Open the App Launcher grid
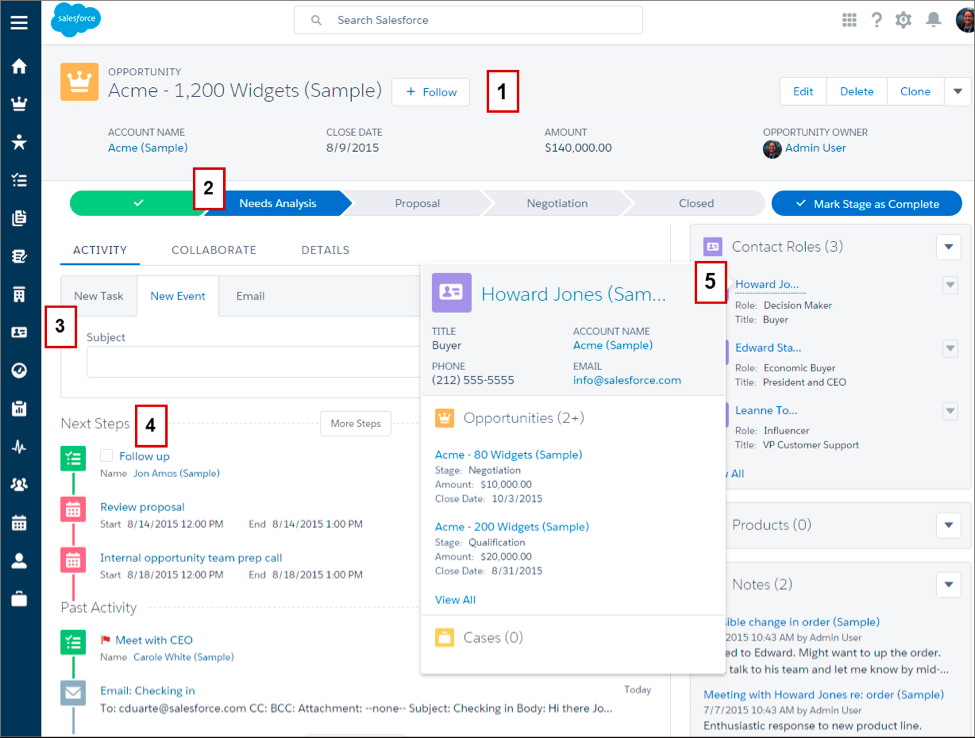The height and width of the screenshot is (738, 975). (x=849, y=20)
